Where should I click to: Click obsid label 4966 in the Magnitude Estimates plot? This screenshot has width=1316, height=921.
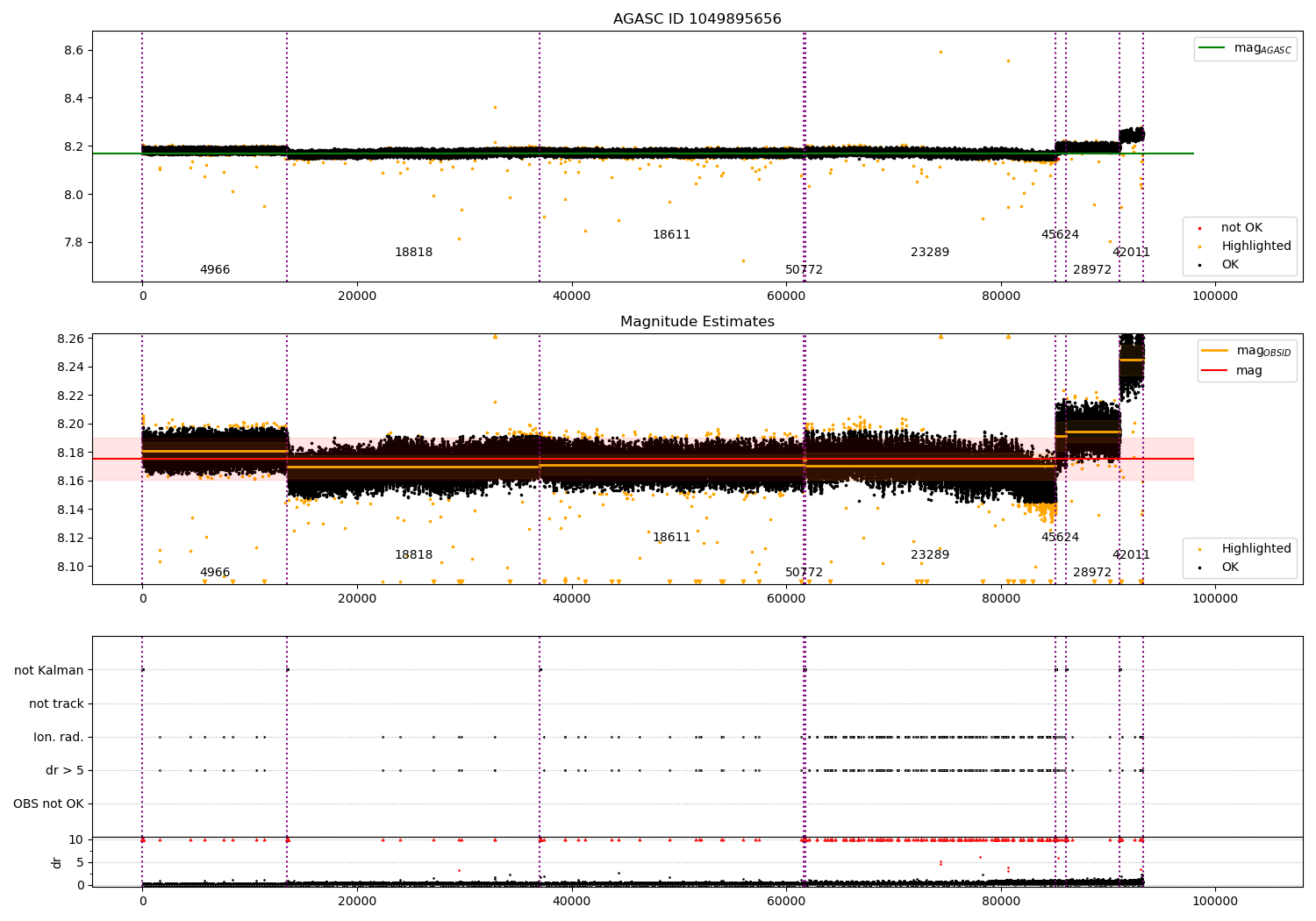215,573
